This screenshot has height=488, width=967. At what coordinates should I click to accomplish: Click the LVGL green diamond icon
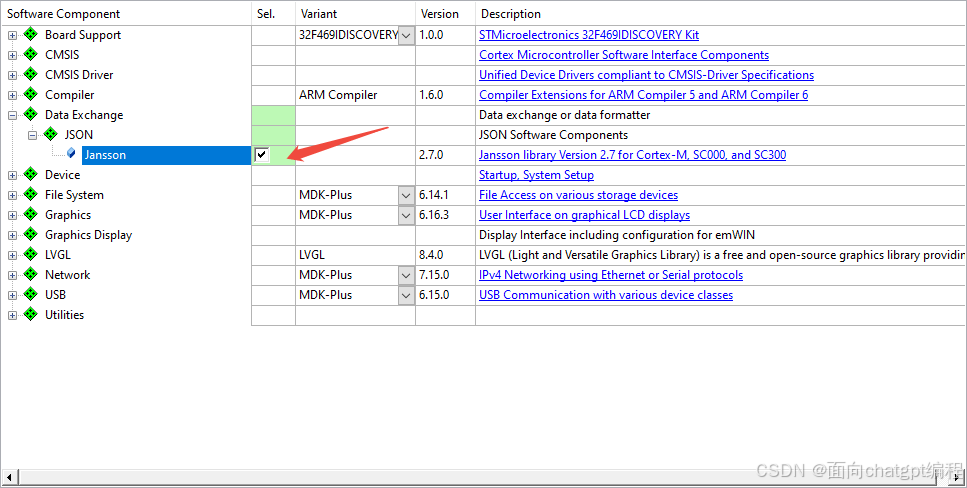pyautogui.click(x=30, y=254)
